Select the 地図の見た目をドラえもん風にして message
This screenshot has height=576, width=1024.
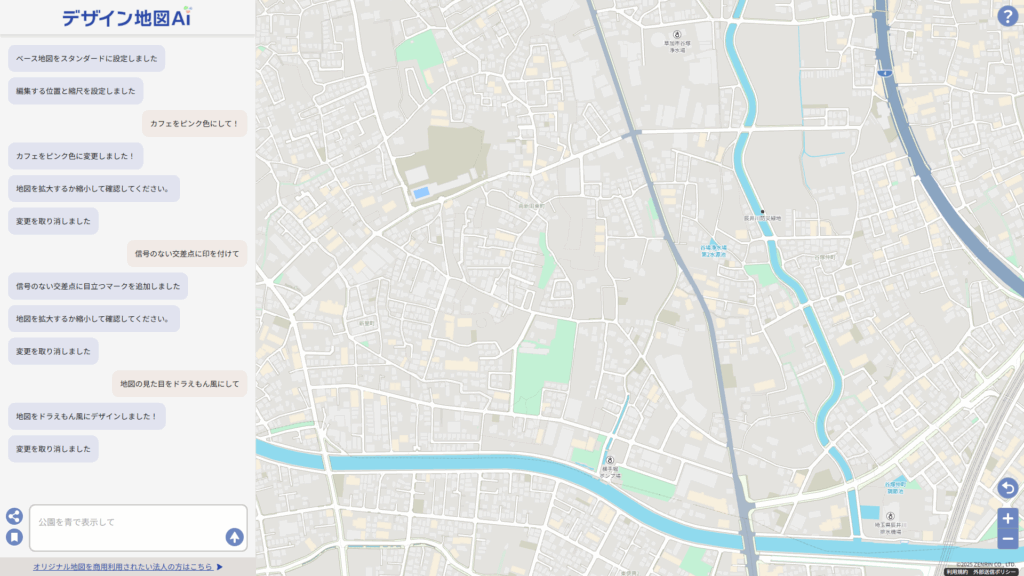[180, 384]
